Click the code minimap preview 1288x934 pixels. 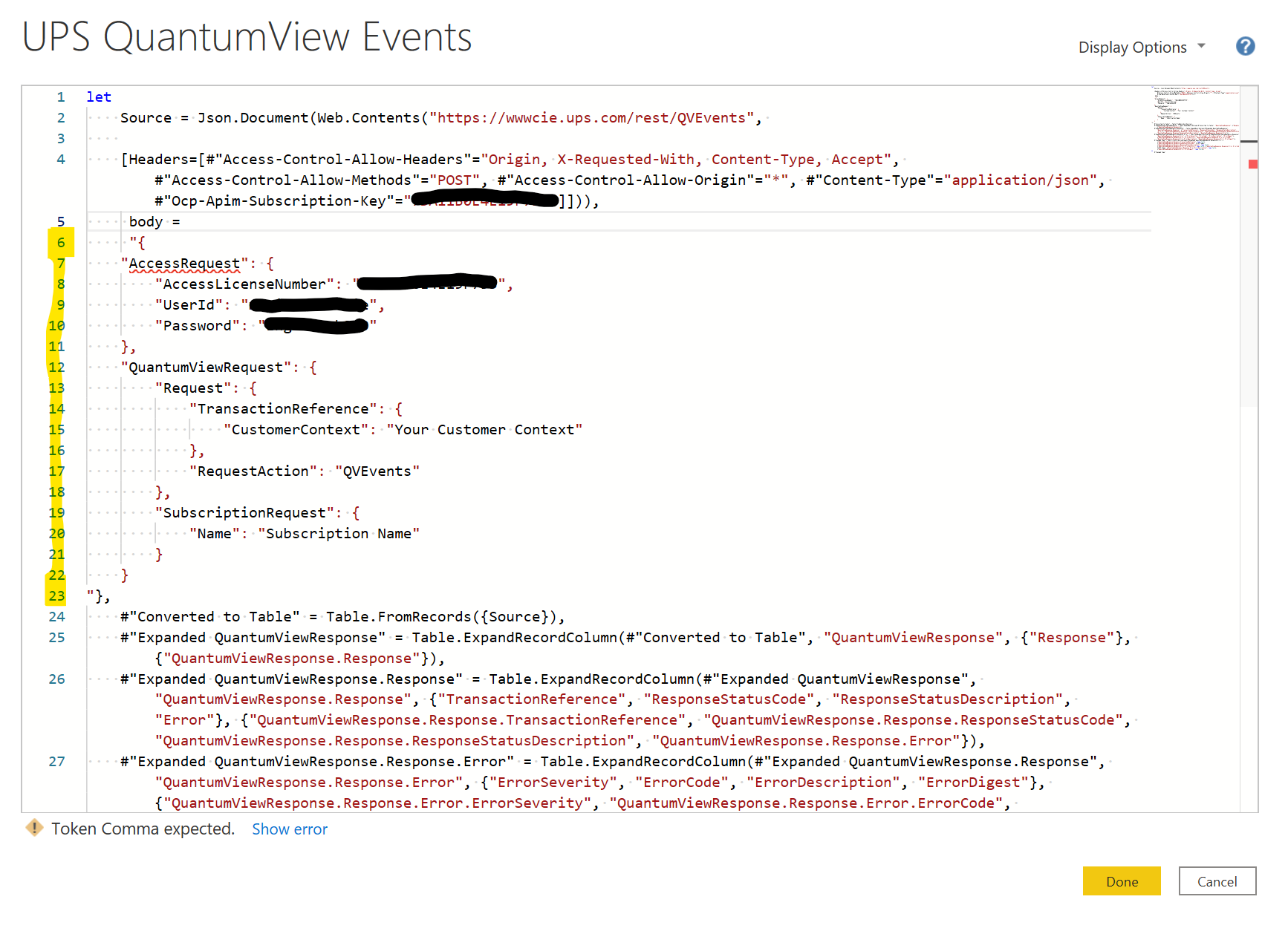click(1196, 120)
